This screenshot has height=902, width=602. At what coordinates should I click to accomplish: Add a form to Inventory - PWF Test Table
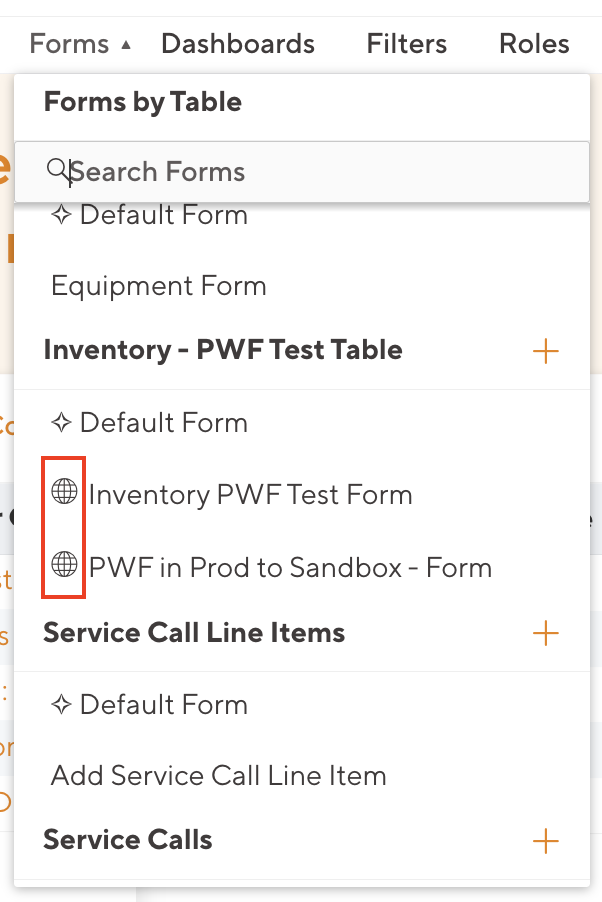546,351
